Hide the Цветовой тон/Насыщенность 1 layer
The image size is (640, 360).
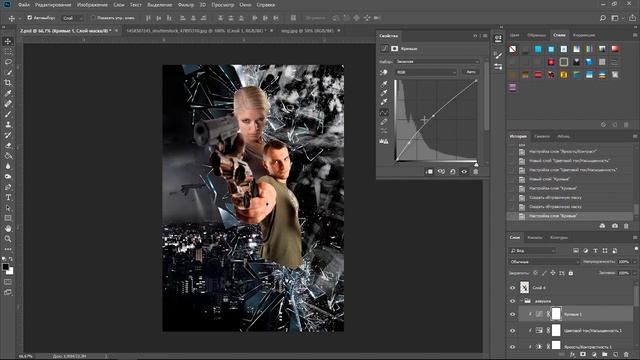coord(513,331)
